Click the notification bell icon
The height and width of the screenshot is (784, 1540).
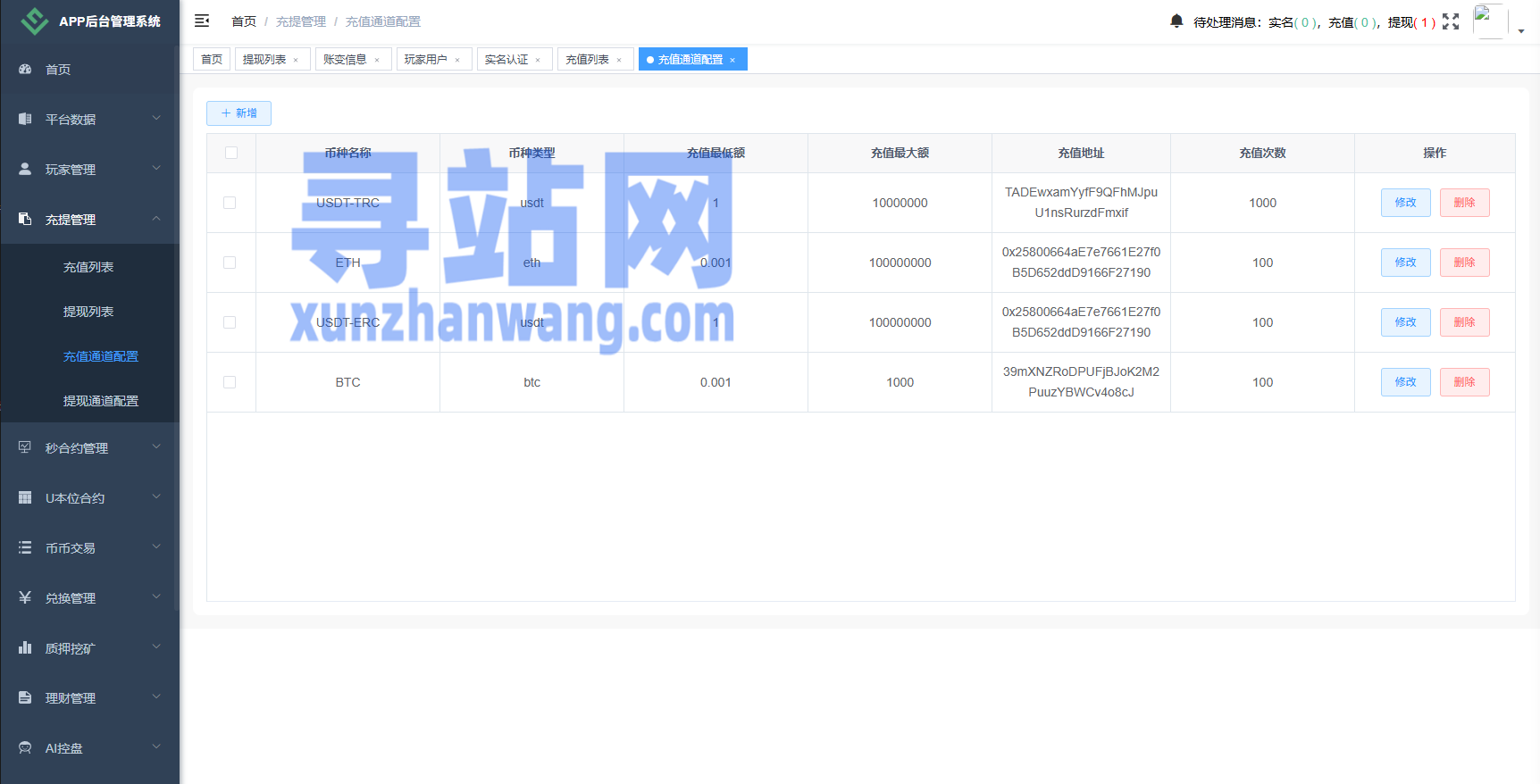[1176, 21]
